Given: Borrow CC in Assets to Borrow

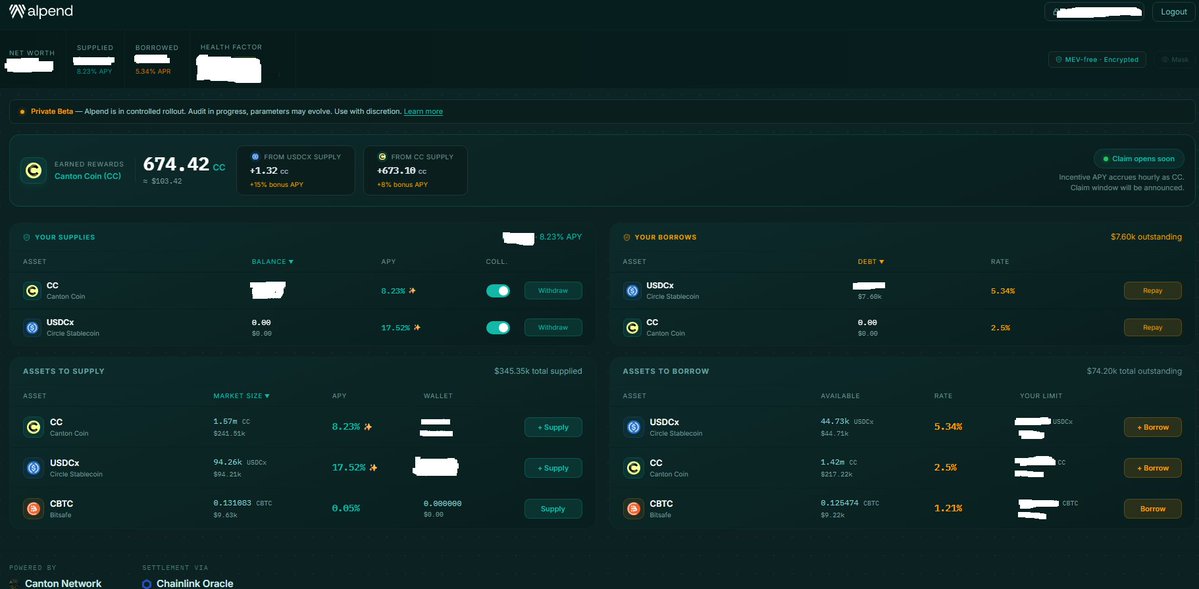Looking at the screenshot, I should click(1152, 468).
